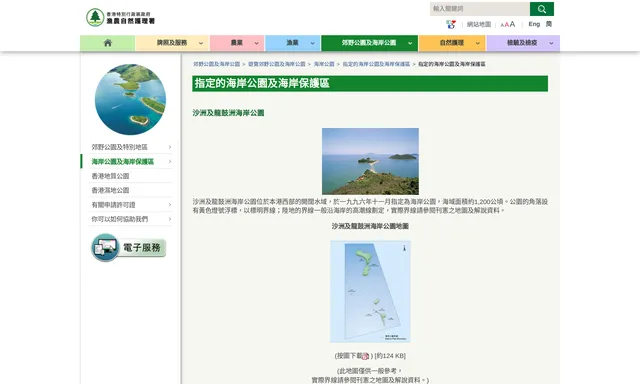Viewport: 640px width, 384px height.
Task: Open the marine park map image
Action: [x=370, y=291]
